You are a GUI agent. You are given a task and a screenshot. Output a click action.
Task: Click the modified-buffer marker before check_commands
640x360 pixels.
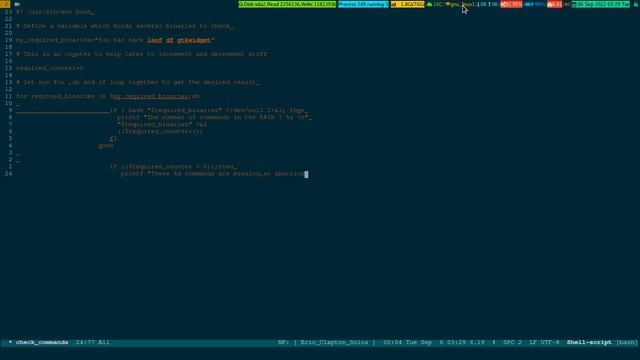tap(10, 342)
